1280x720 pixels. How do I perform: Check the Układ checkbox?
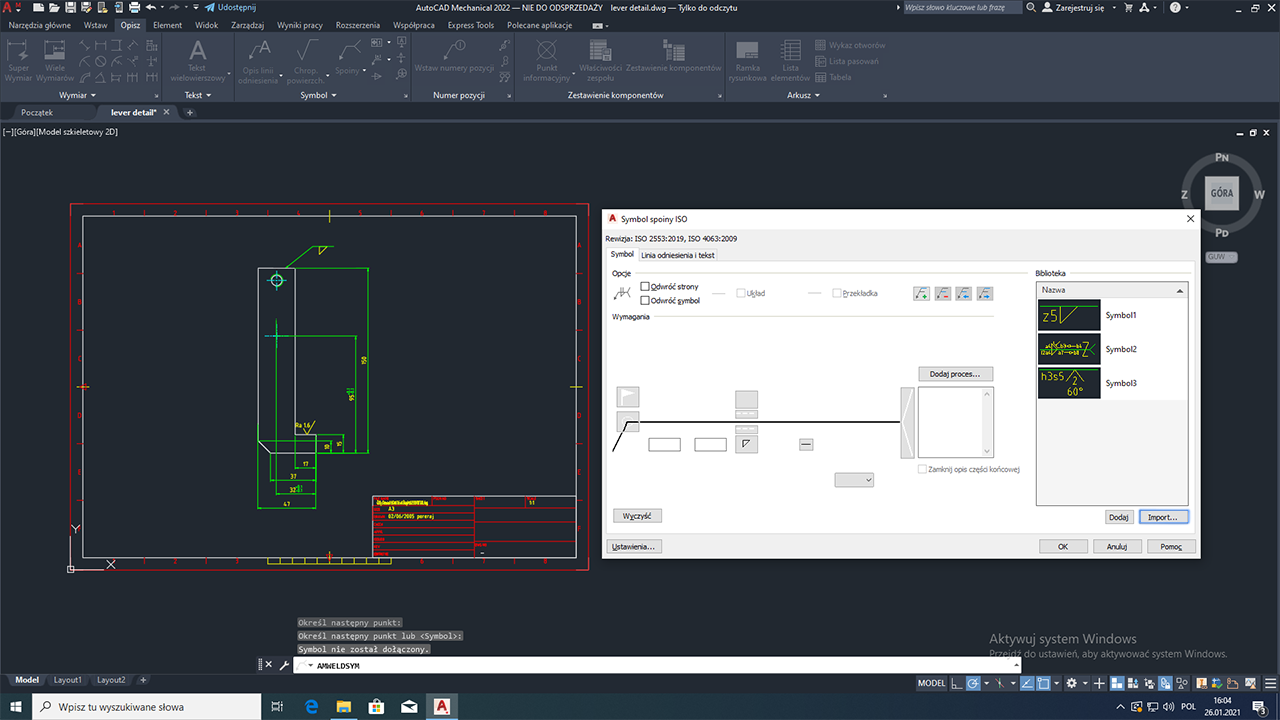tap(741, 293)
